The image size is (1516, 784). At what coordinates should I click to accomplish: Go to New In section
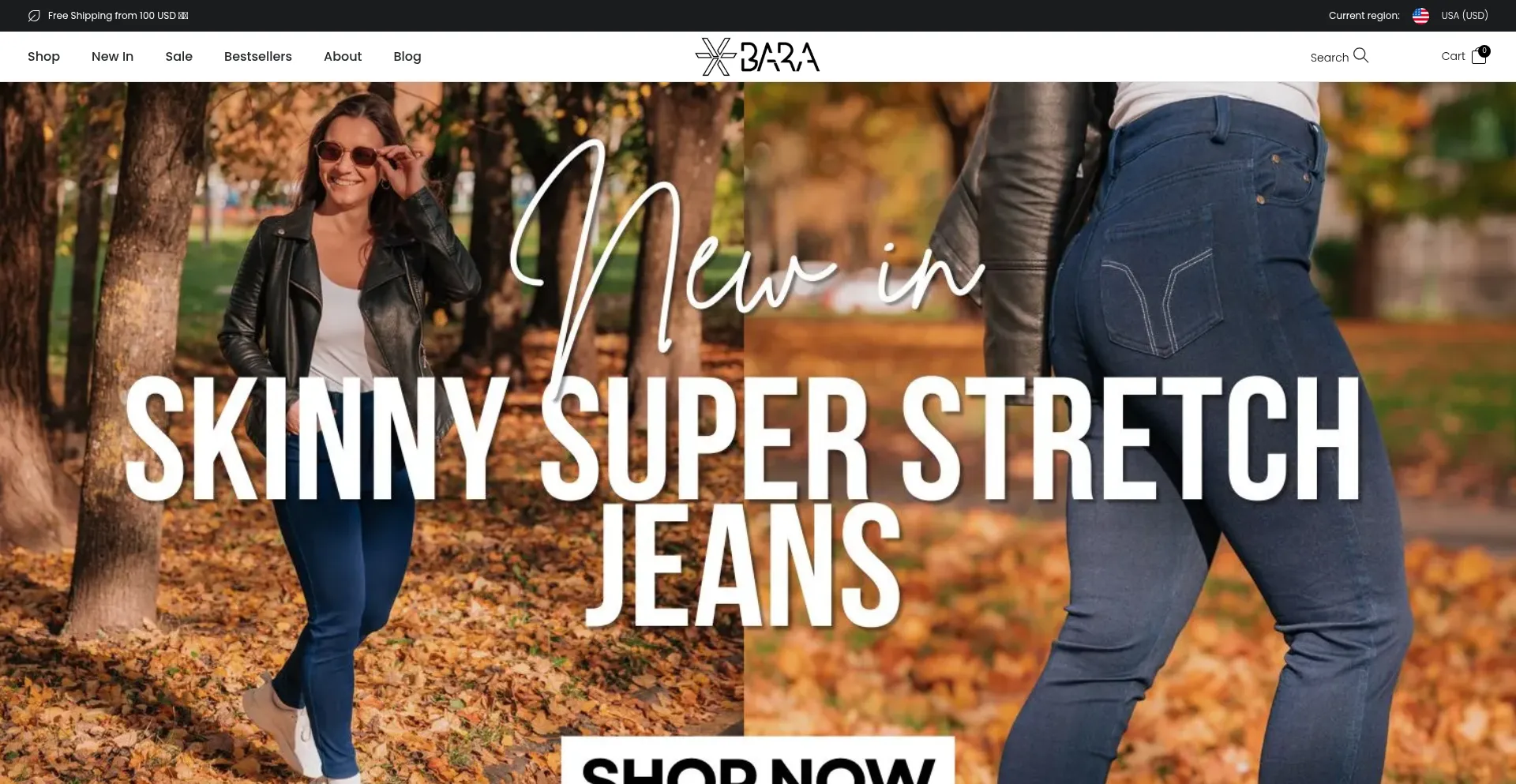click(x=112, y=57)
